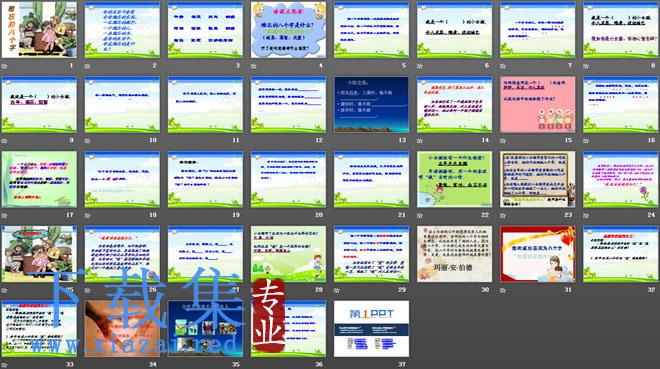The height and width of the screenshot is (369, 660).
Task: Select slide 37 with the 第1PPT logo
Action: 371,329
